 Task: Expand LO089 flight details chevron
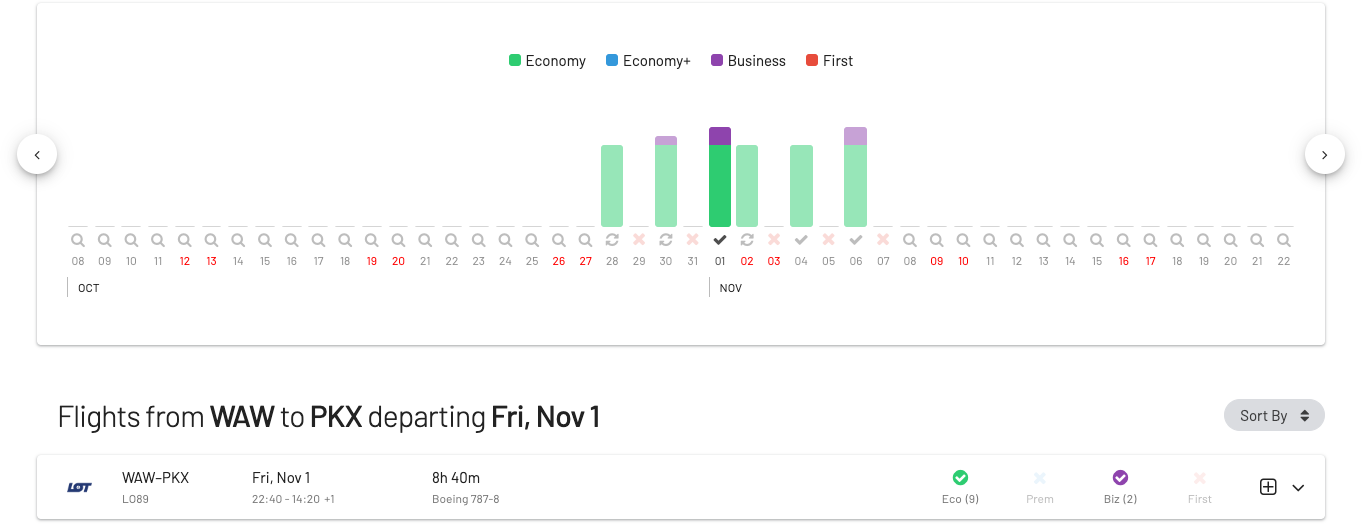(1298, 488)
